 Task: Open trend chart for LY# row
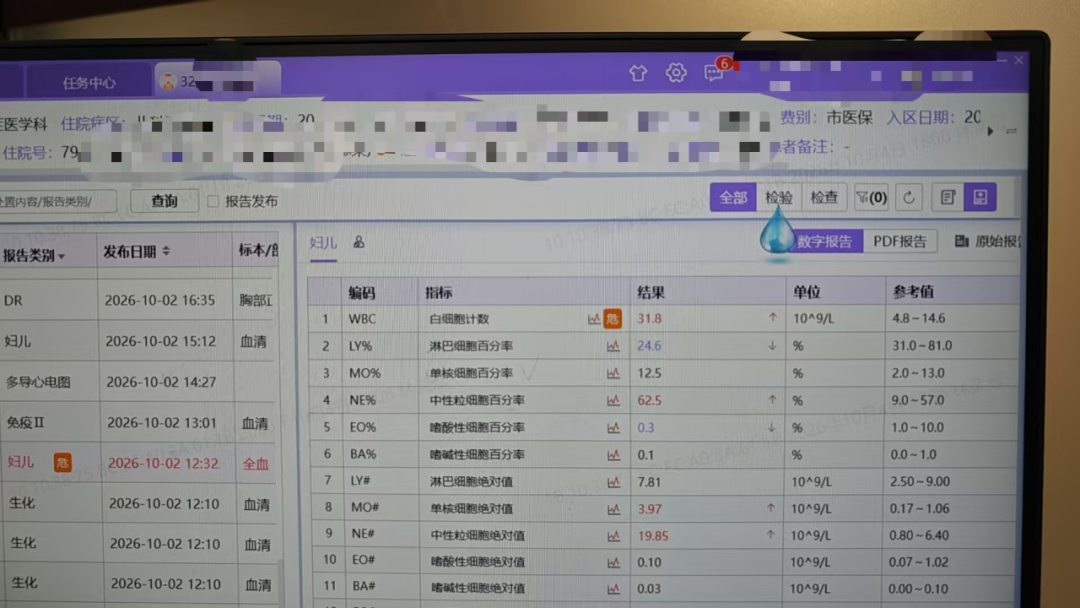(x=613, y=482)
